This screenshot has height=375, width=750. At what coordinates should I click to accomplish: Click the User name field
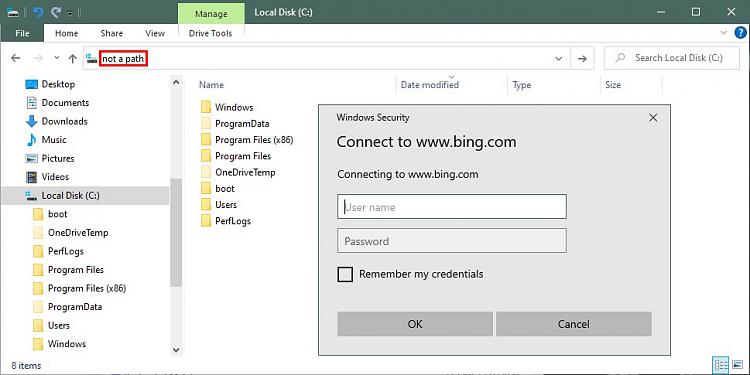point(452,207)
